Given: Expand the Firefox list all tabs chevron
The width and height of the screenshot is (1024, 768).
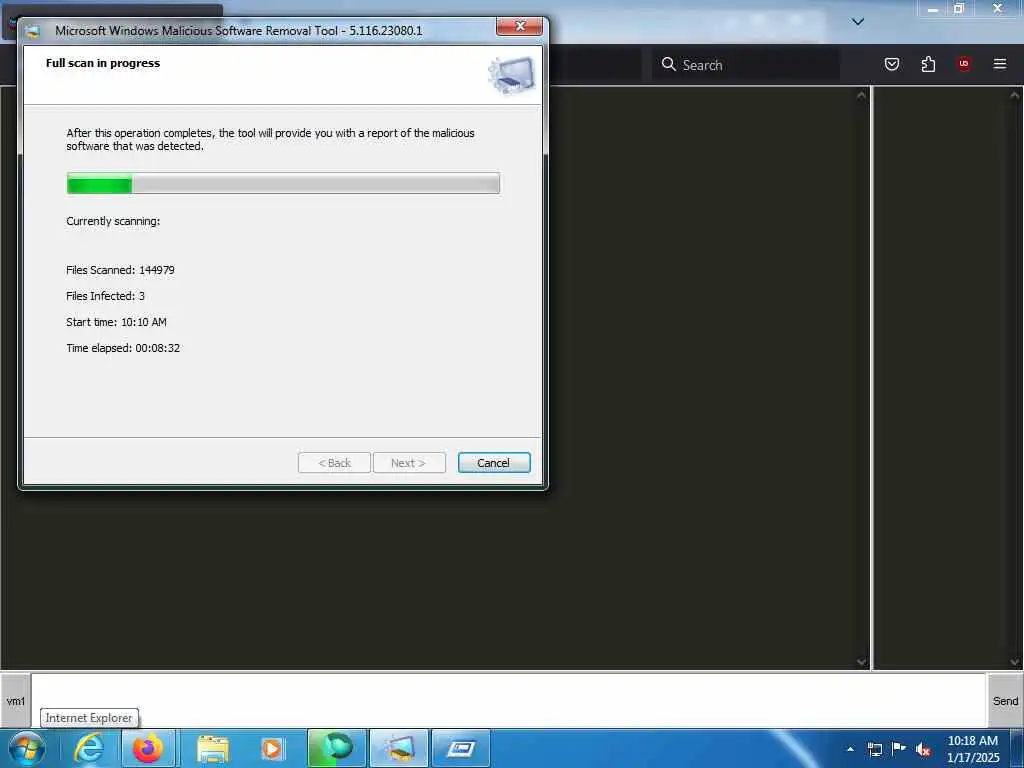Looking at the screenshot, I should click(858, 22).
